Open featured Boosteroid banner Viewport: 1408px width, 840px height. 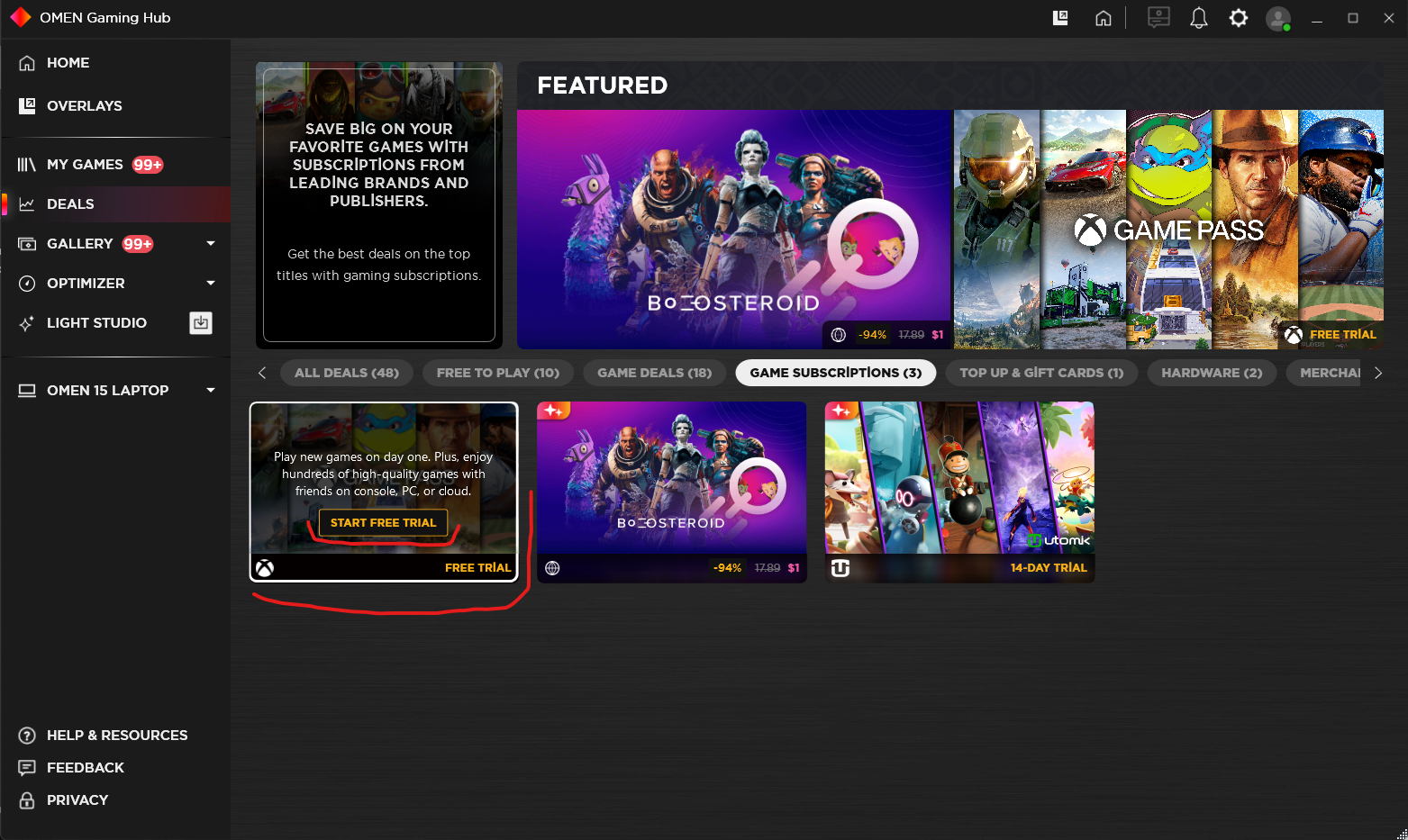tap(734, 230)
